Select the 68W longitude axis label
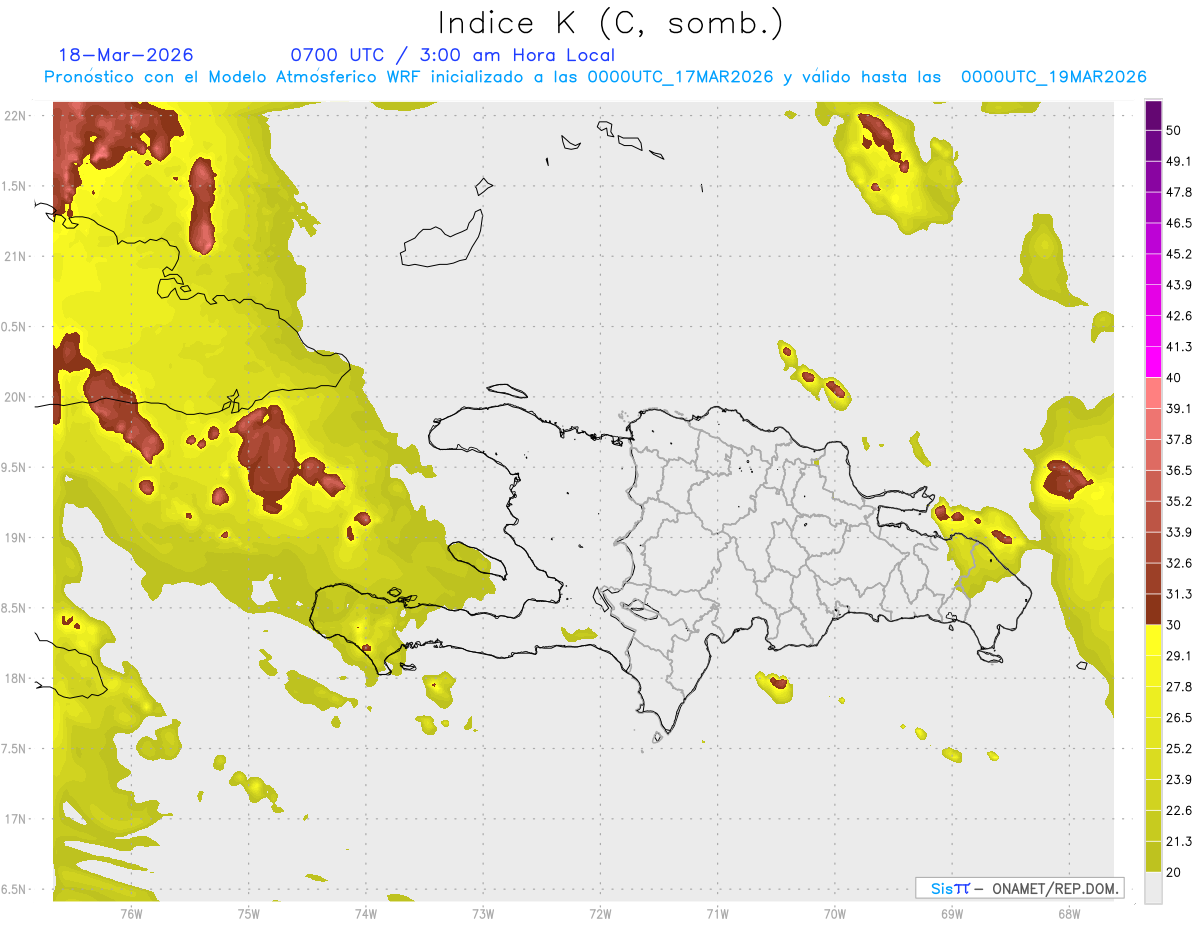This screenshot has height=927, width=1200. (1068, 913)
